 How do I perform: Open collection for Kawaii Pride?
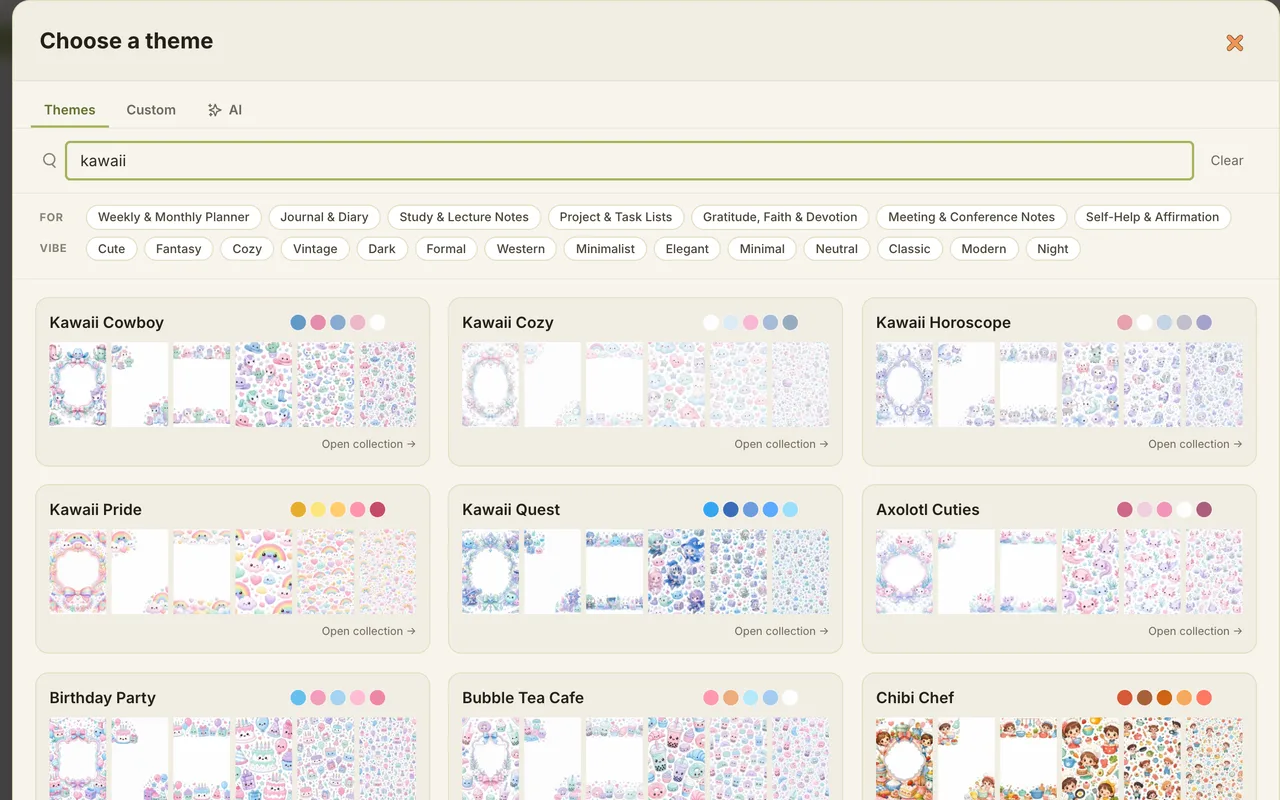[369, 631]
